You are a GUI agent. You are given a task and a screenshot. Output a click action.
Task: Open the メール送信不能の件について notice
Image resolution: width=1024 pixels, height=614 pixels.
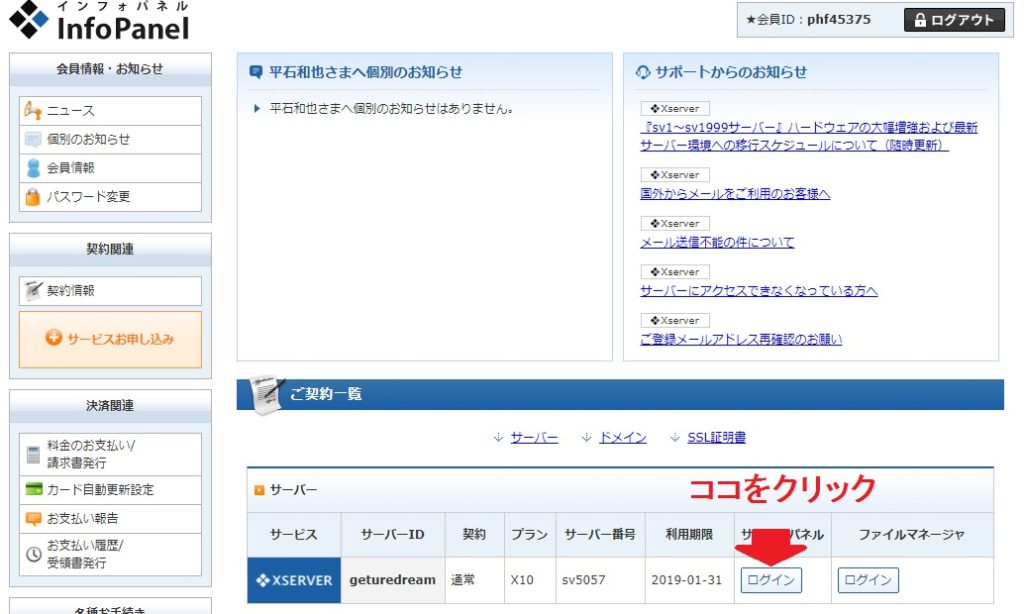(x=717, y=242)
